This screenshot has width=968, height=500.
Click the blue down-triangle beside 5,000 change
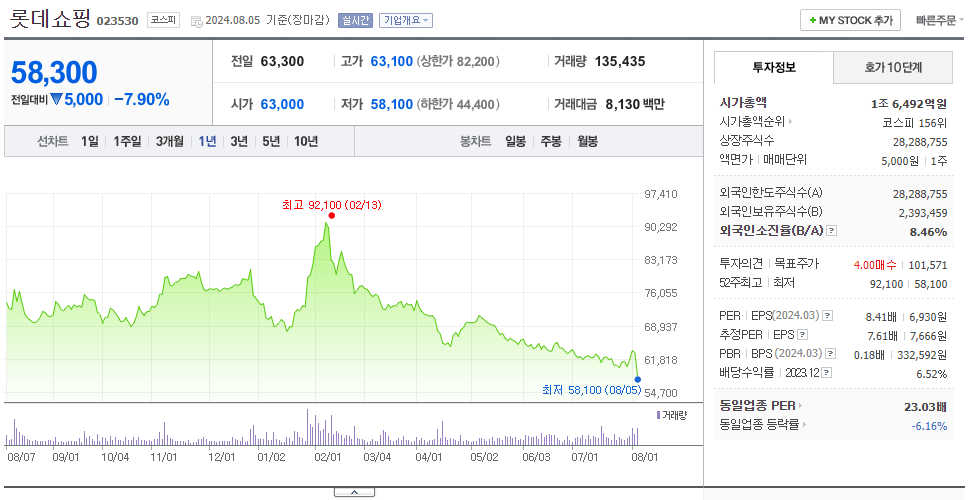[56, 99]
